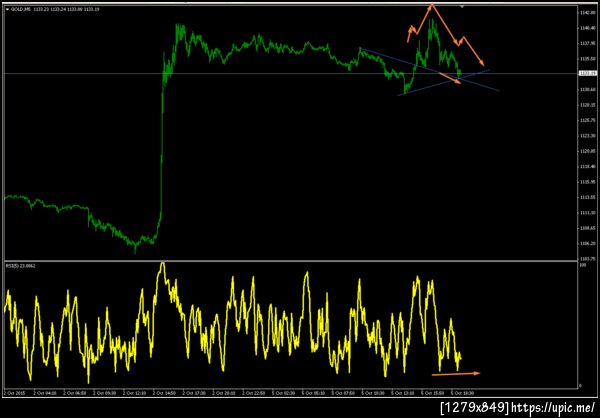Screen dimensions: 600x418
Task: Click the 1106.20 price axis label
Action: pyautogui.click(x=589, y=243)
